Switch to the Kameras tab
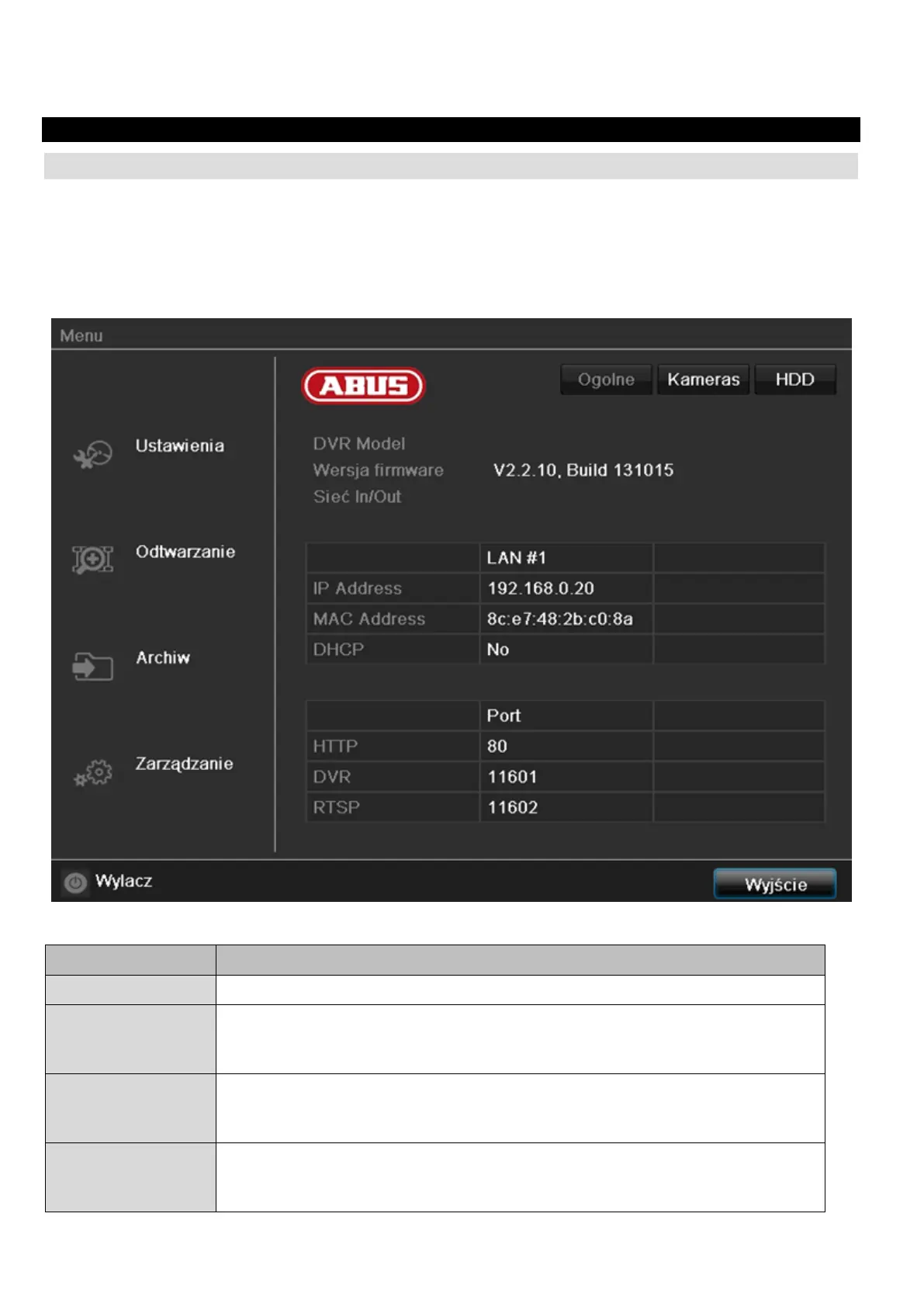The image size is (924, 1307). [703, 380]
